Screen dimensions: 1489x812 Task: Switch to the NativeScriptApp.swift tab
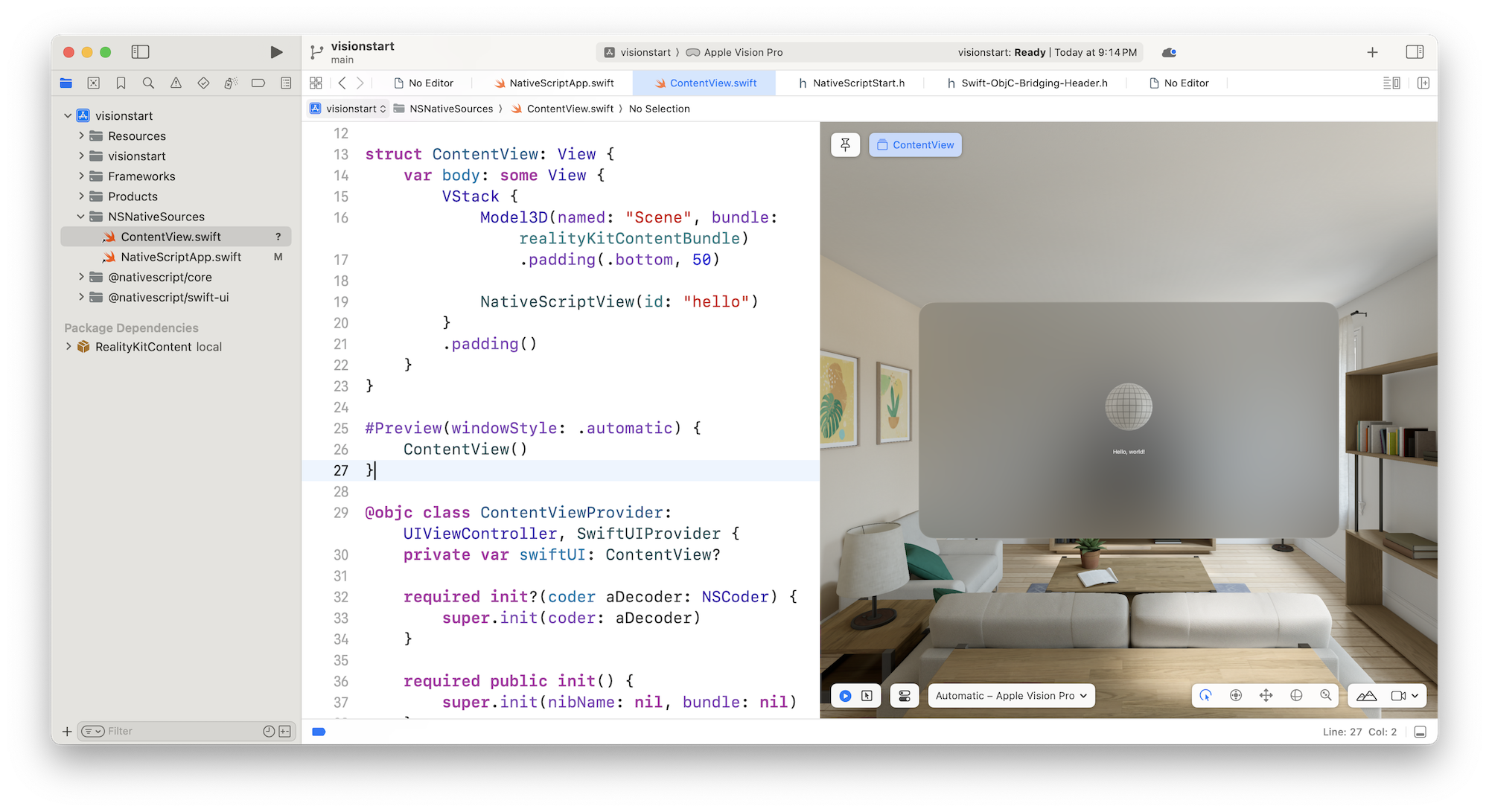pos(561,83)
